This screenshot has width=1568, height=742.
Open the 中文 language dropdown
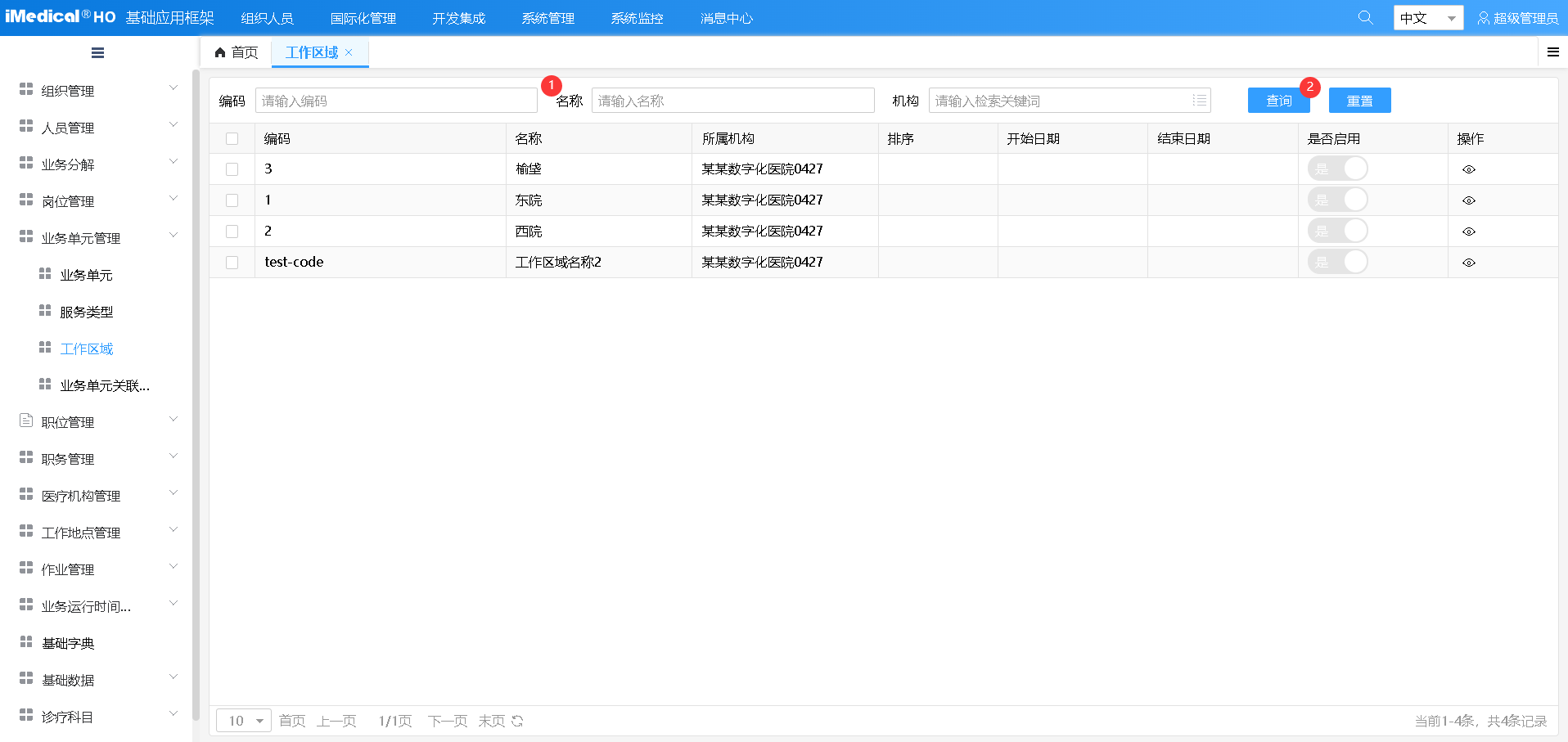coord(1428,18)
